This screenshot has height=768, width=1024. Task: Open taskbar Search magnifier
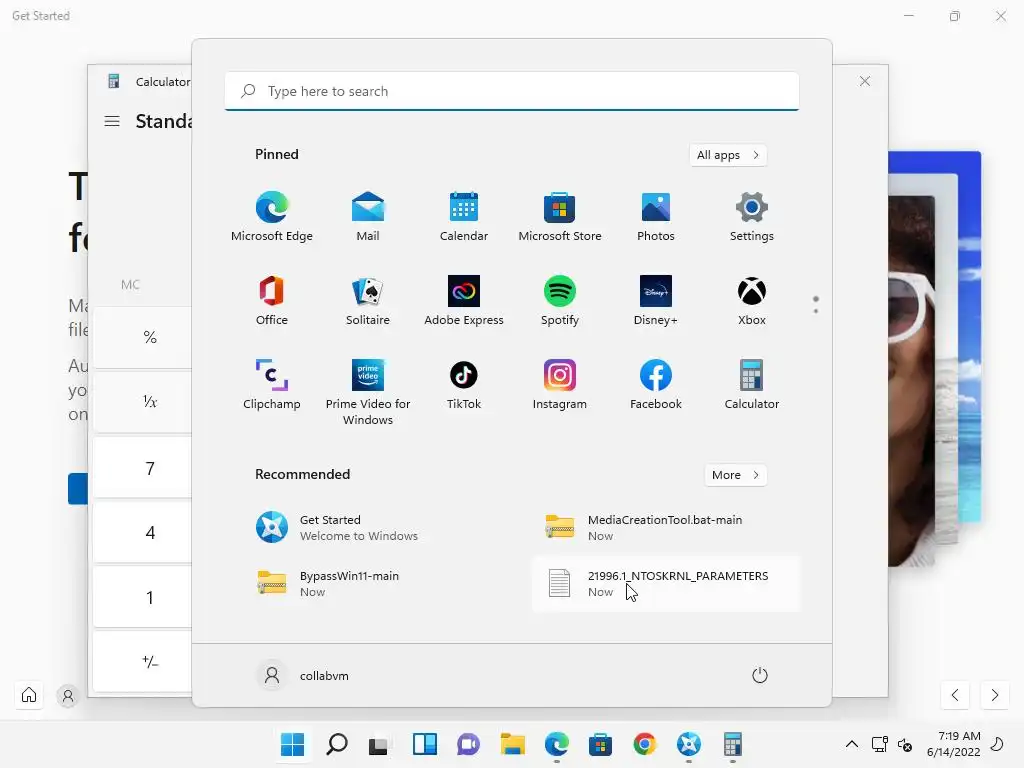click(x=337, y=744)
